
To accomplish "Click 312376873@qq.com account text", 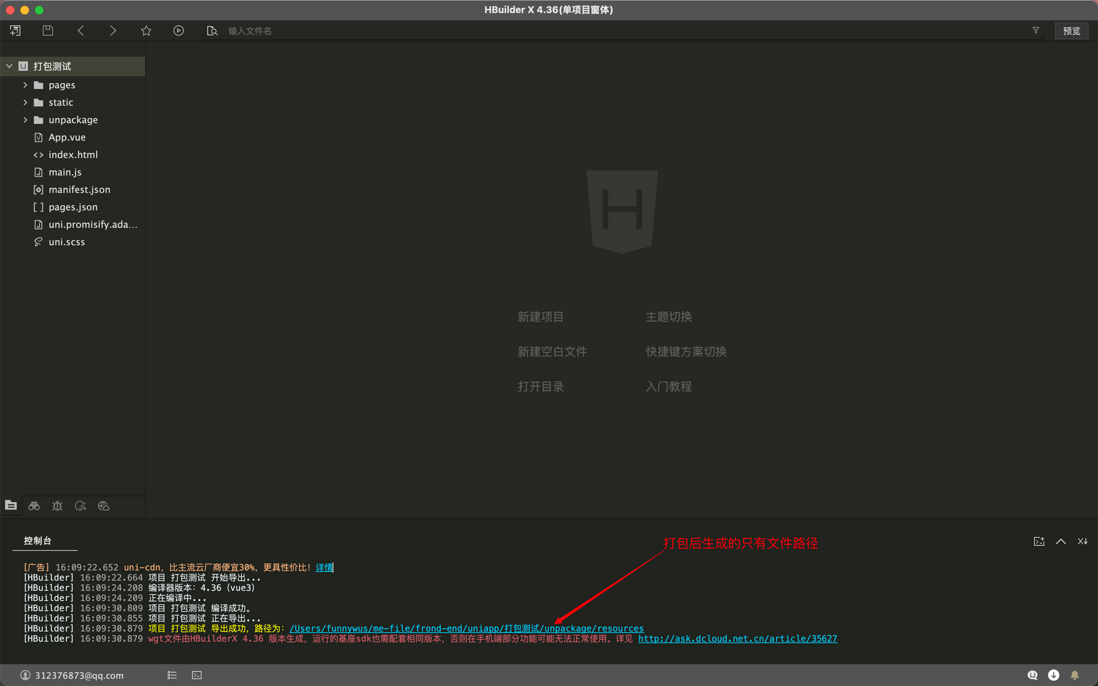I will point(79,676).
